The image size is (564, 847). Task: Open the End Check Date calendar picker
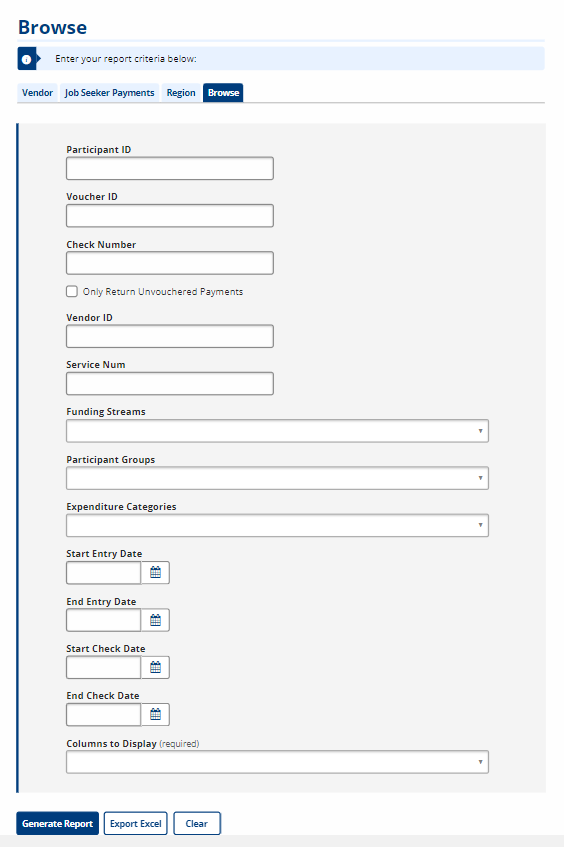click(x=156, y=715)
